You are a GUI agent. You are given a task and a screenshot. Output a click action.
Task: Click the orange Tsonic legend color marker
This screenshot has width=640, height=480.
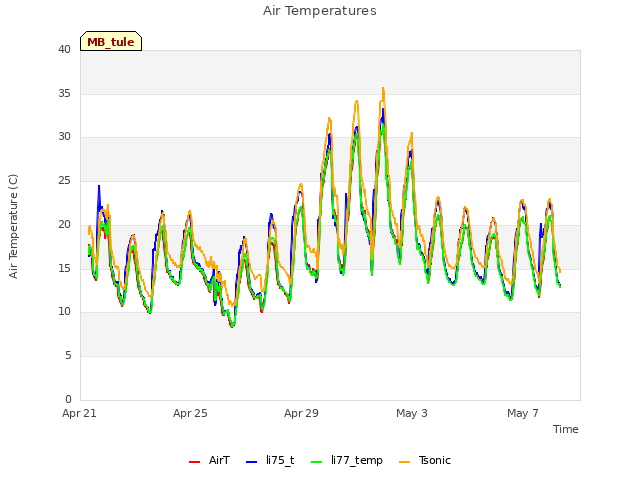404,462
